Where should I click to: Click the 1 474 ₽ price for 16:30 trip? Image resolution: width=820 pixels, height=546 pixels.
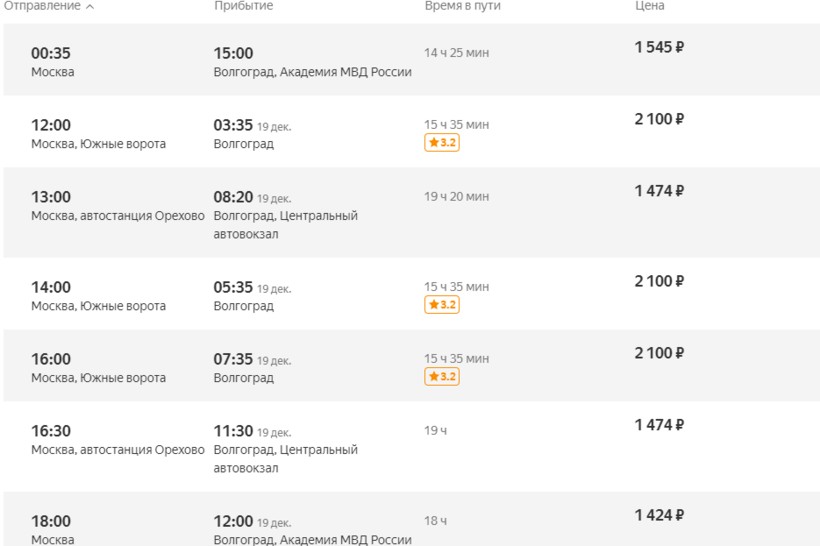[x=659, y=425]
